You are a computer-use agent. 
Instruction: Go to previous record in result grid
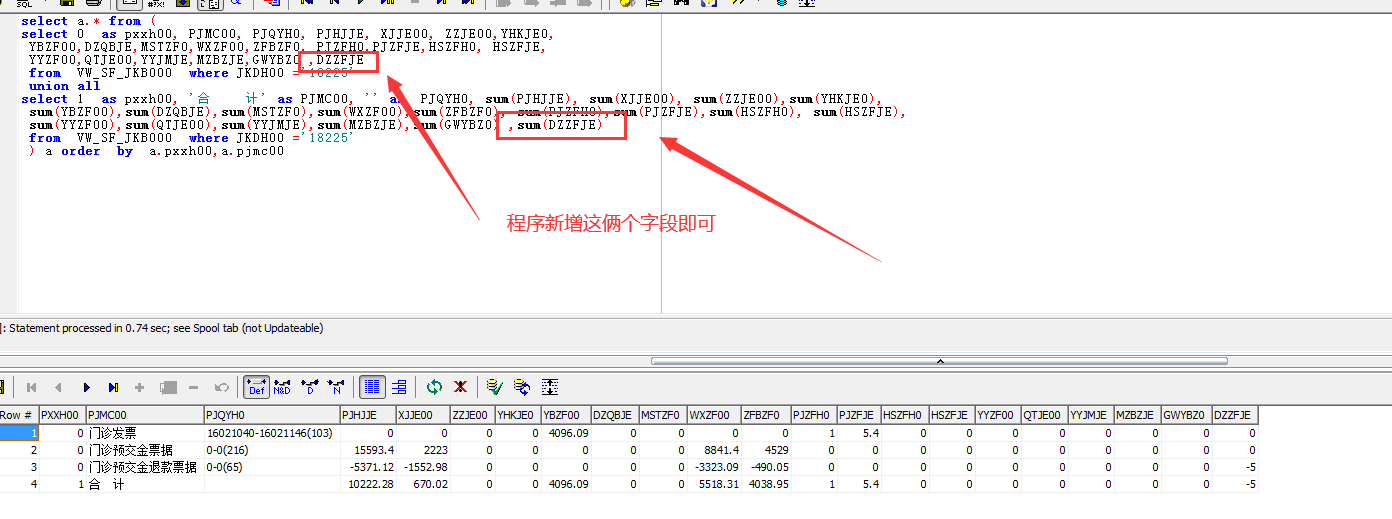tap(58, 387)
